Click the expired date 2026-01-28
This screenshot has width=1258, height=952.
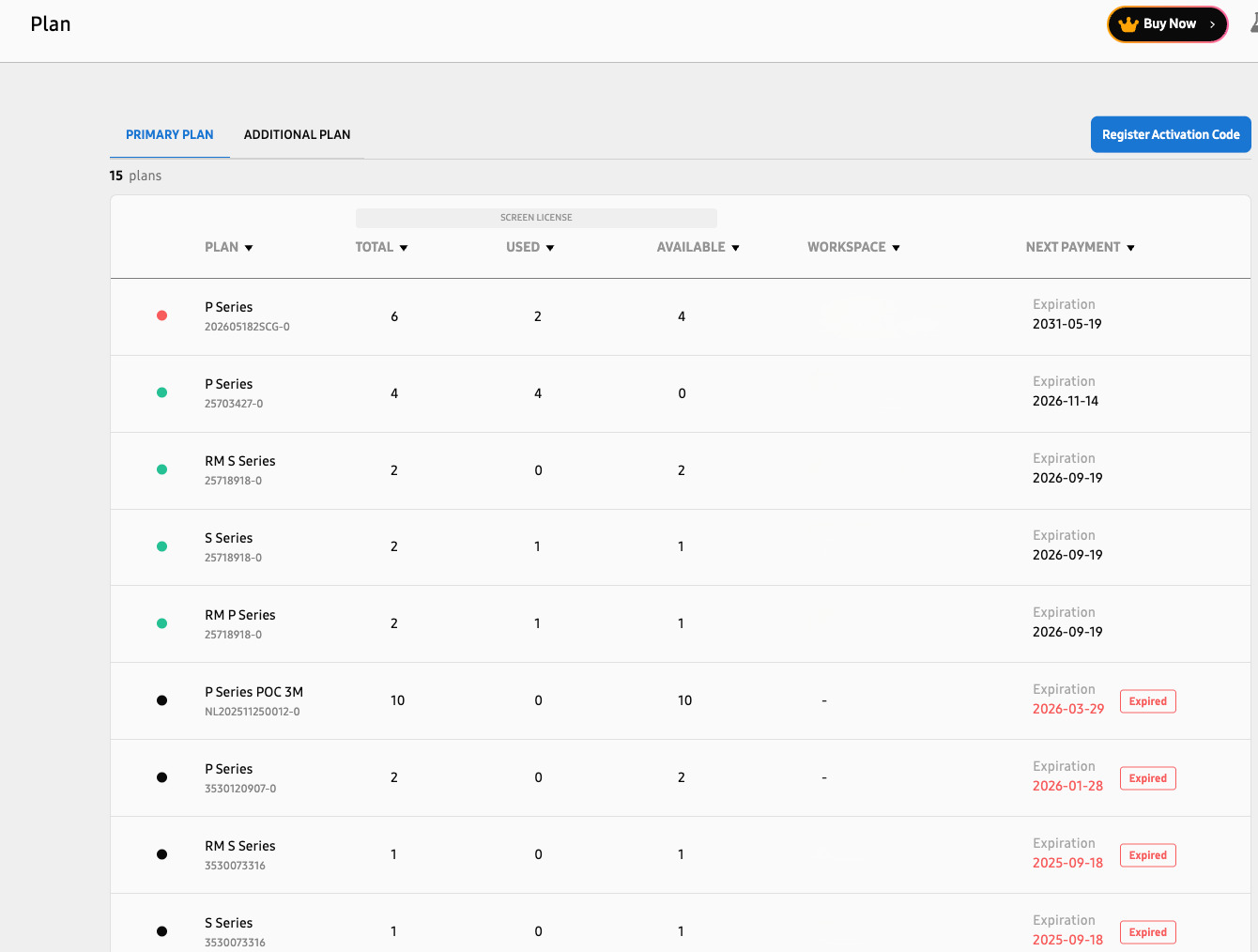[1068, 786]
